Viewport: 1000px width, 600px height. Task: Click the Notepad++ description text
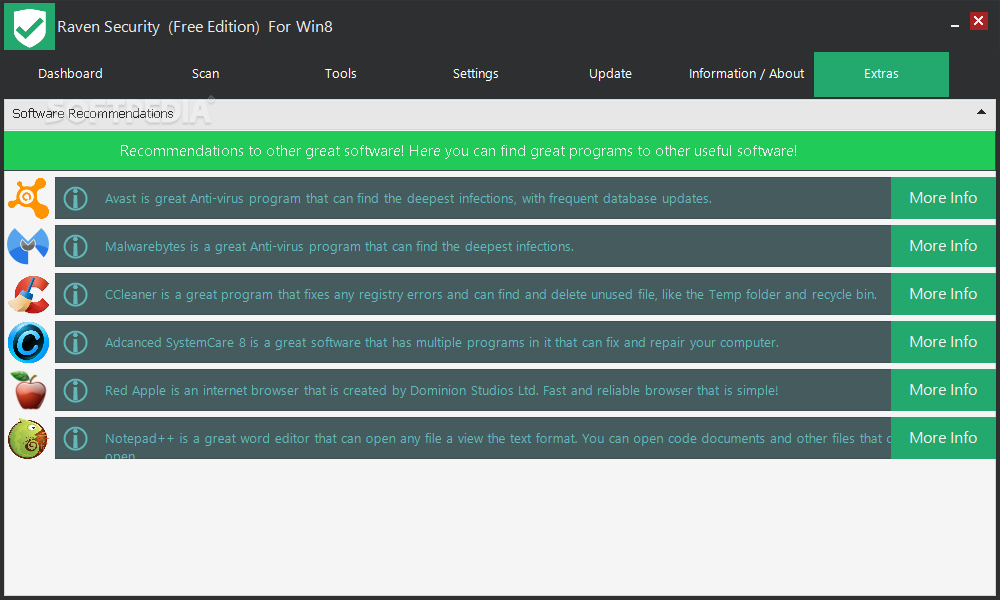(x=497, y=445)
